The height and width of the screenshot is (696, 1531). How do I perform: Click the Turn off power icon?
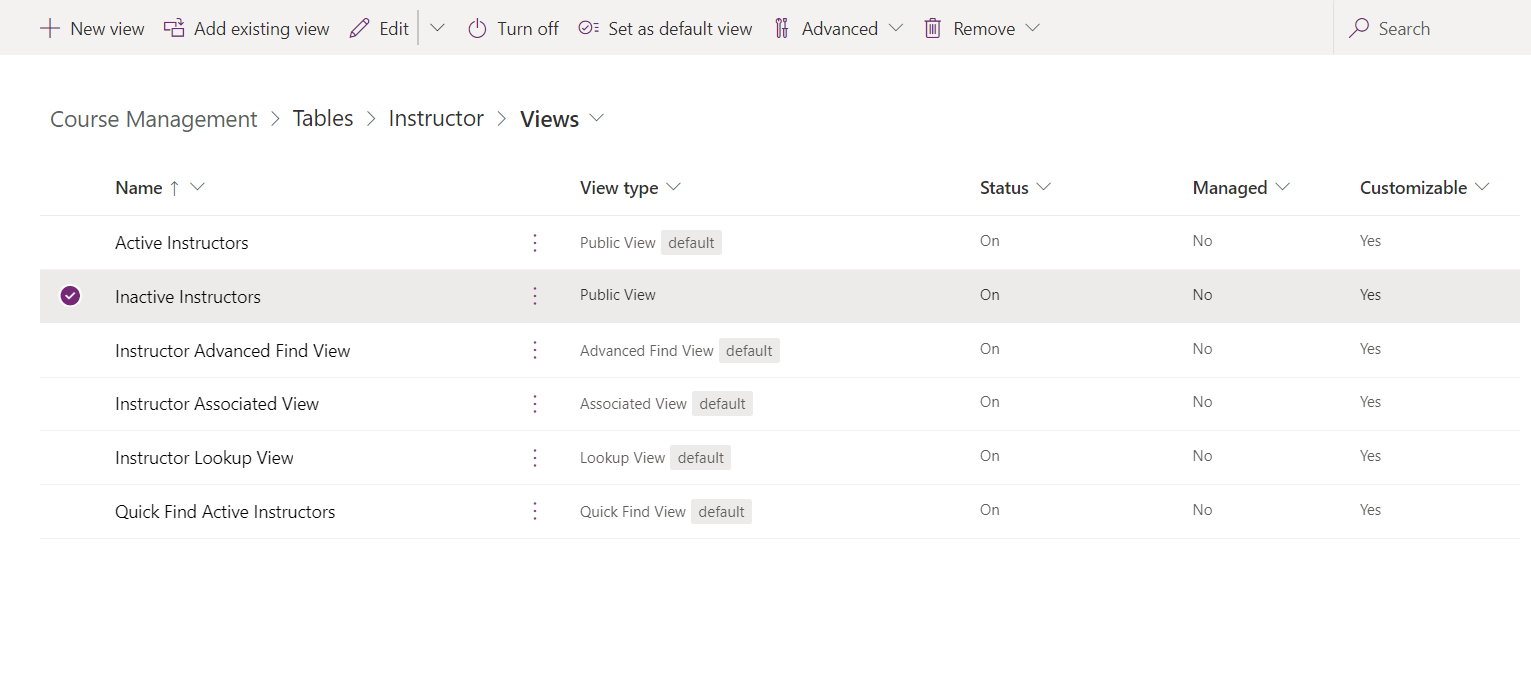[477, 29]
